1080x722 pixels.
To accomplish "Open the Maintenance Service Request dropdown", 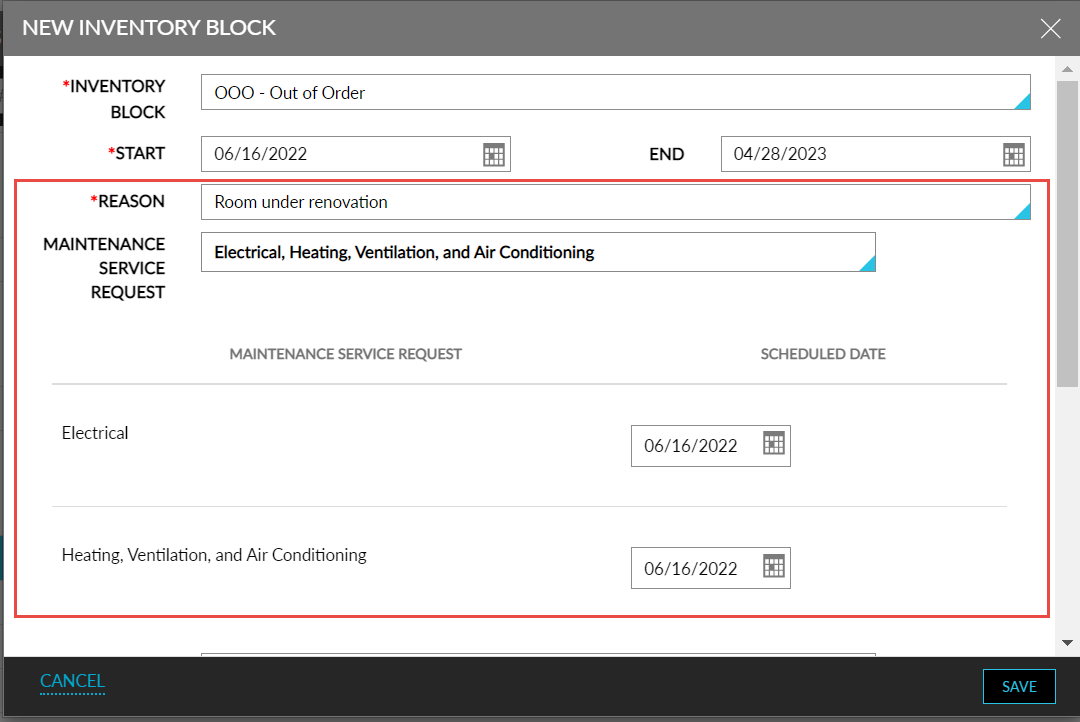I will coord(868,264).
